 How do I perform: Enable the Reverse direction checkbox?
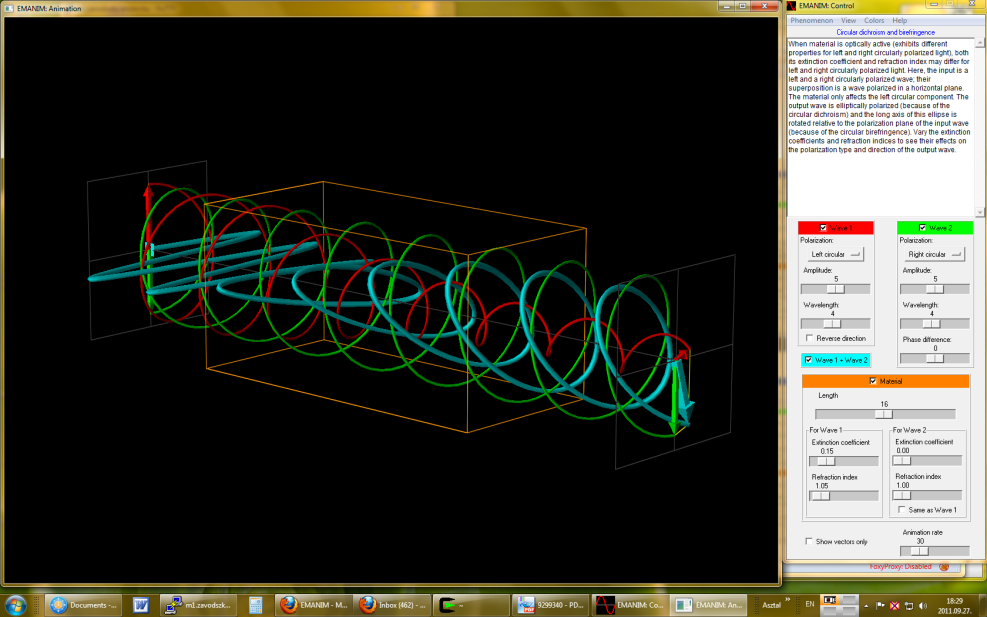[x=810, y=338]
